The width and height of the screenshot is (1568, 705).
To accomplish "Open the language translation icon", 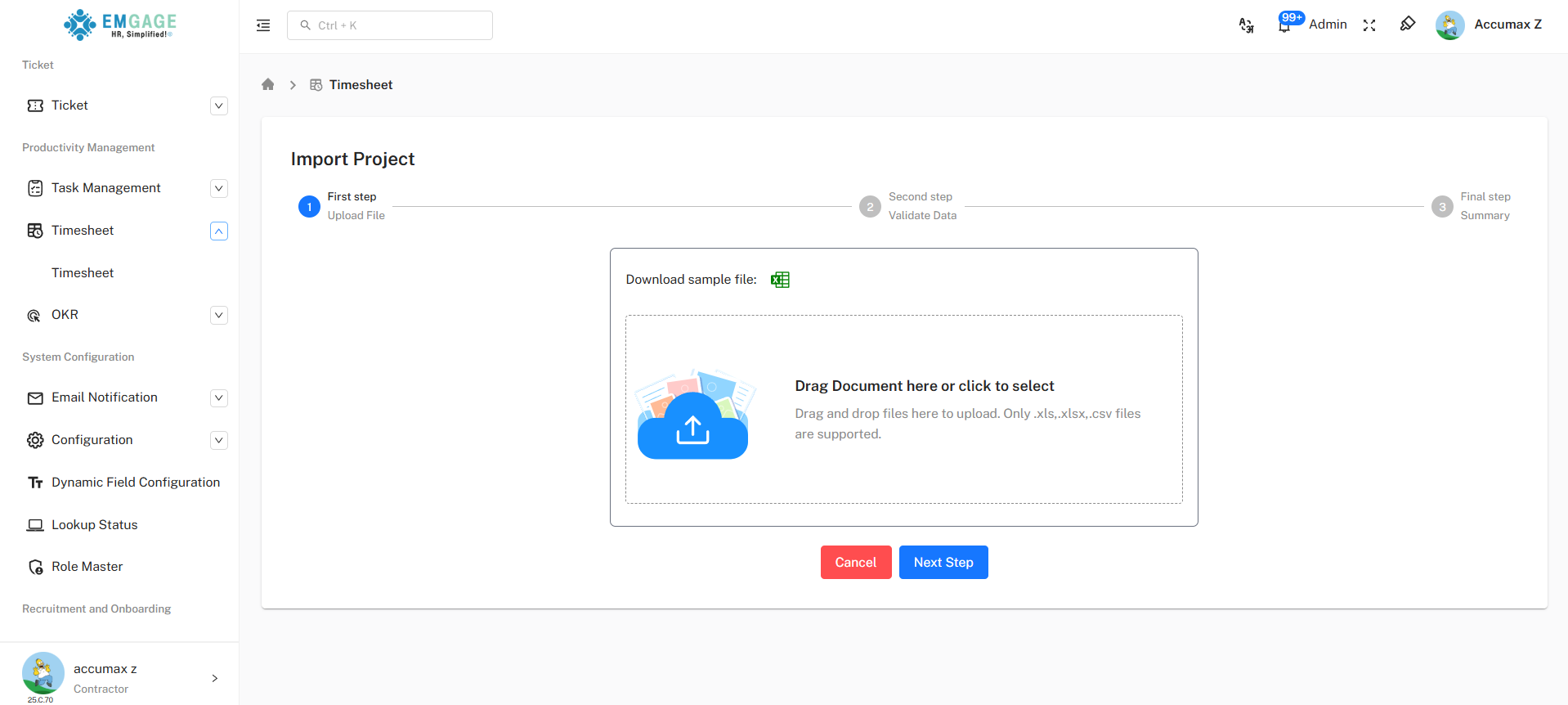I will pyautogui.click(x=1246, y=25).
